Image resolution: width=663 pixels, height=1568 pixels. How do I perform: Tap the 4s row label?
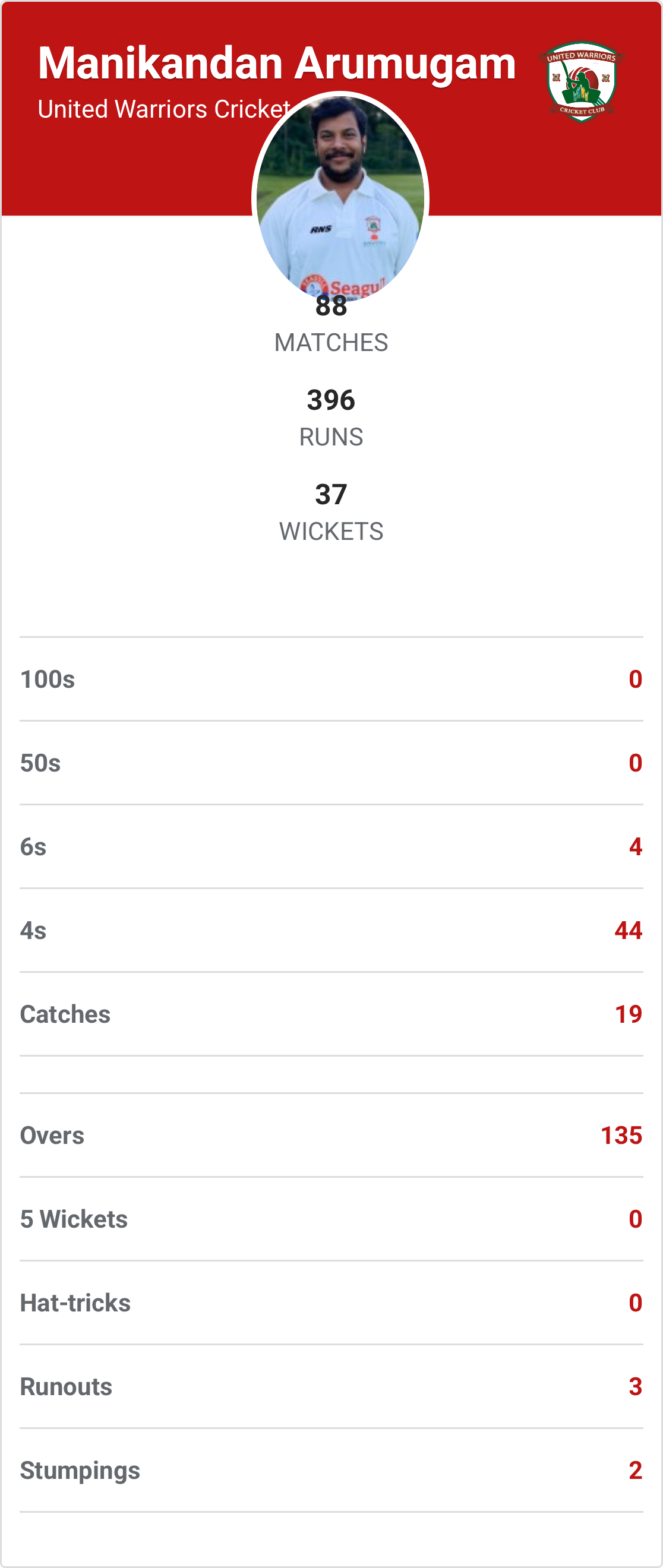click(x=33, y=931)
